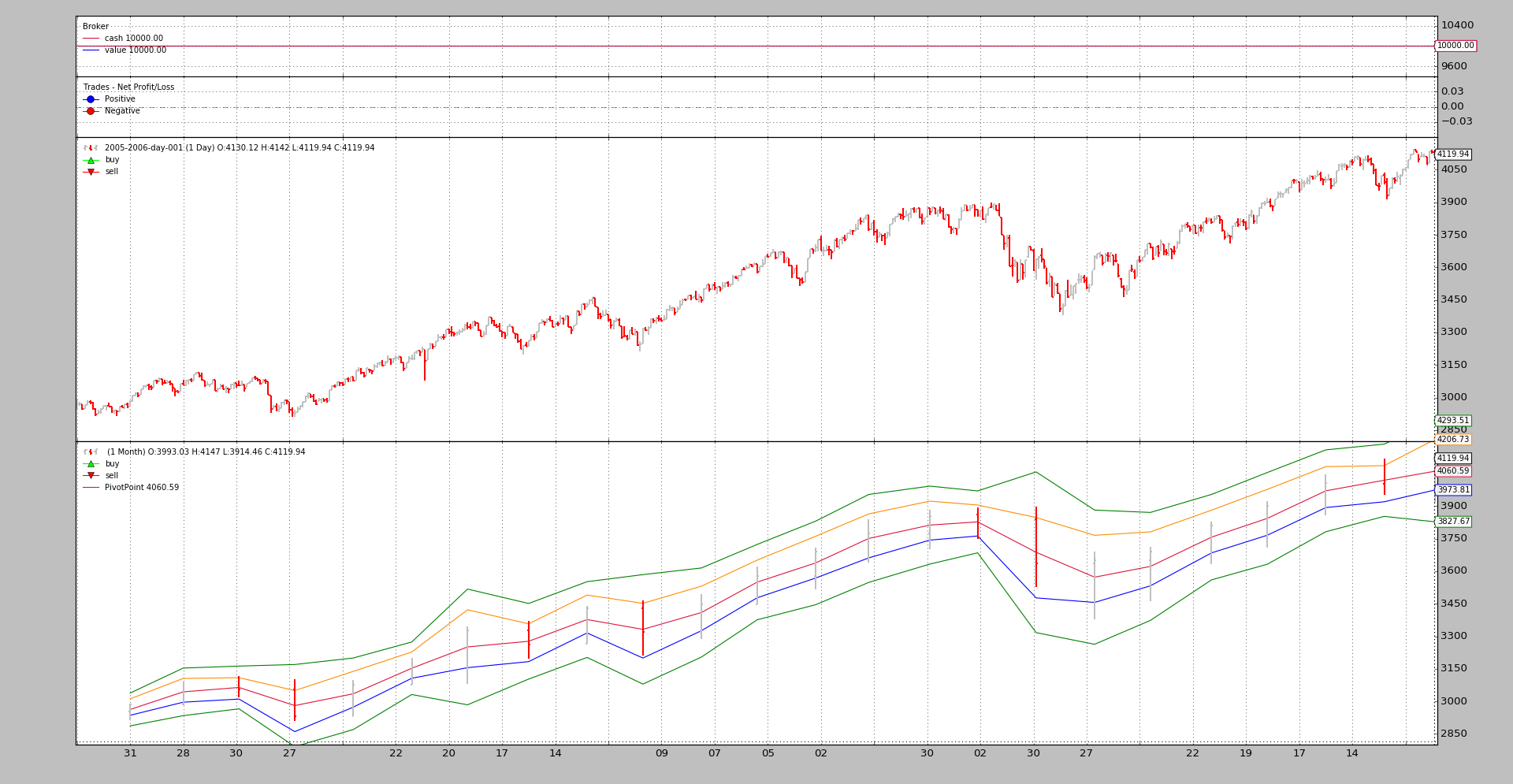Select the 4060.59 pivot price tag

(x=1453, y=471)
